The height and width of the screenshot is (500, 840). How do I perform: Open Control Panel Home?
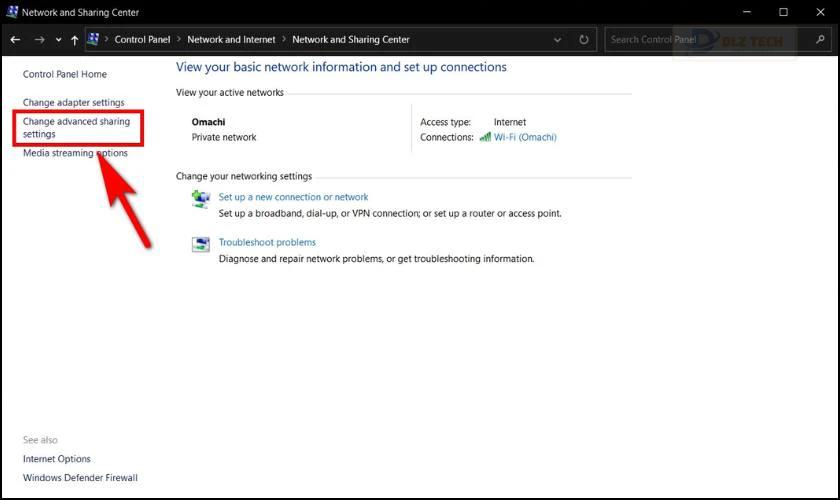point(65,74)
